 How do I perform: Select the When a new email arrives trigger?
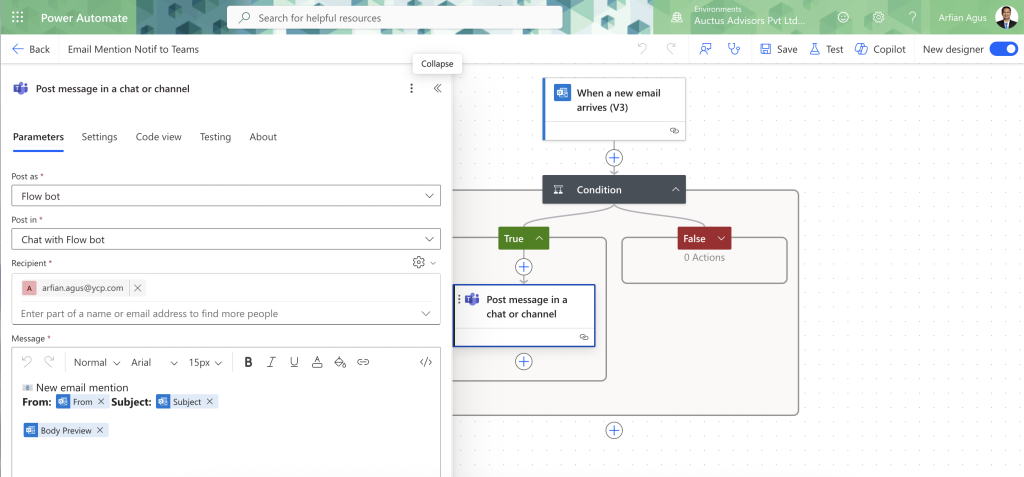tap(614, 109)
